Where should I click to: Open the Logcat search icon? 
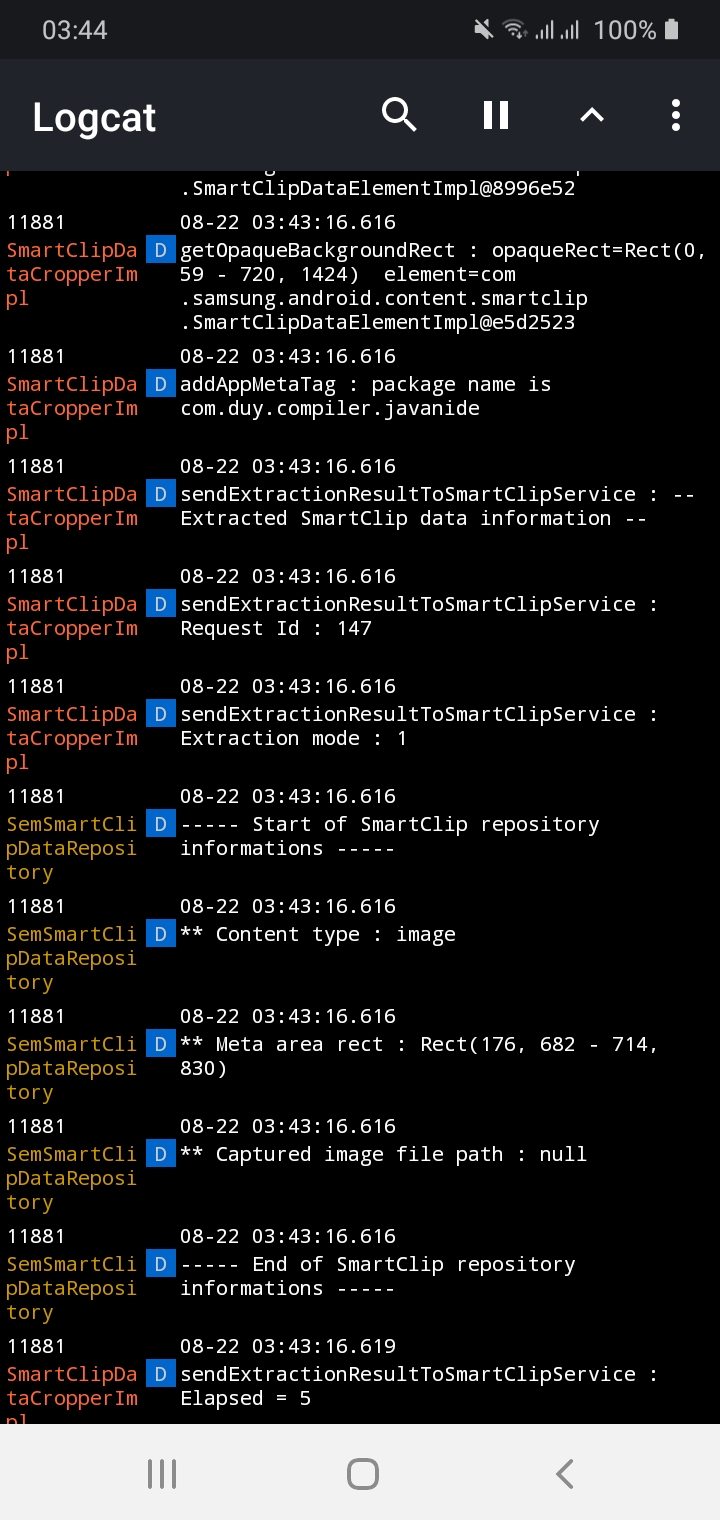click(x=399, y=115)
